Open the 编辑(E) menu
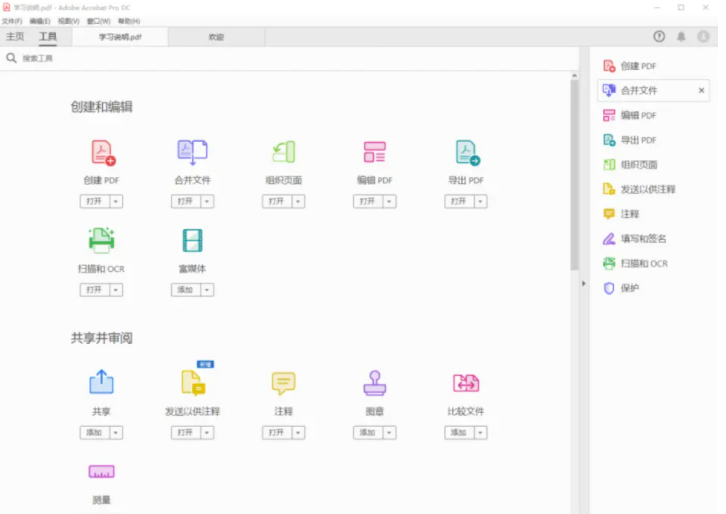Image resolution: width=726 pixels, height=514 pixels. [40, 21]
